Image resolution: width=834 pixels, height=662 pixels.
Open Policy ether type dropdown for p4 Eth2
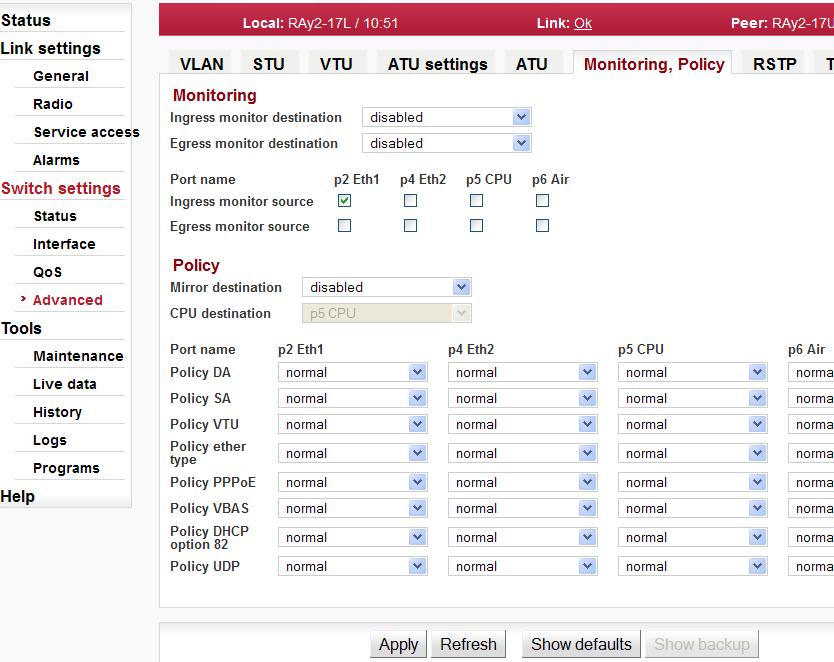522,453
